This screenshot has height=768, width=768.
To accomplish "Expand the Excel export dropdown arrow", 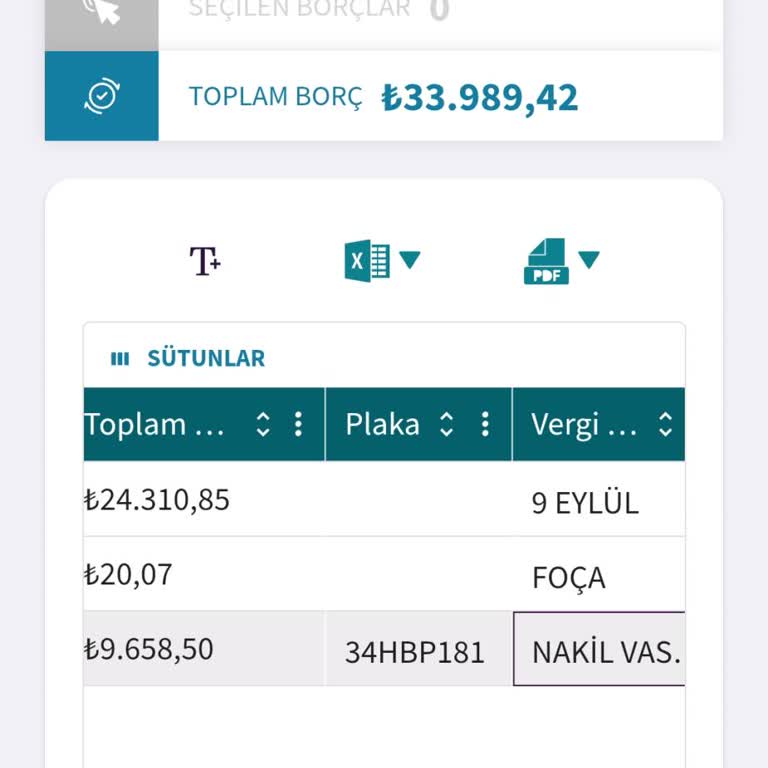I will tap(410, 260).
